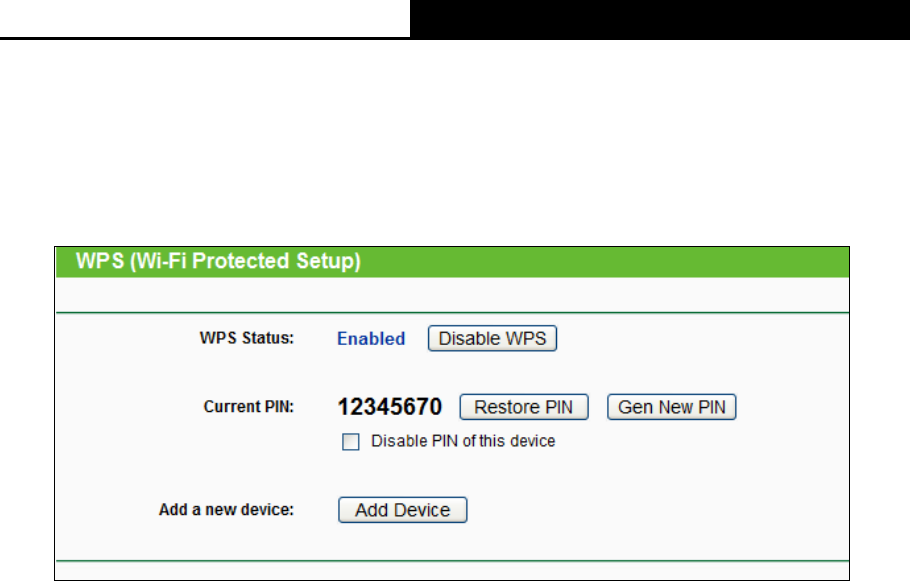This screenshot has height=581, width=910.
Task: Select the current PIN number 12345670
Action: click(x=389, y=407)
